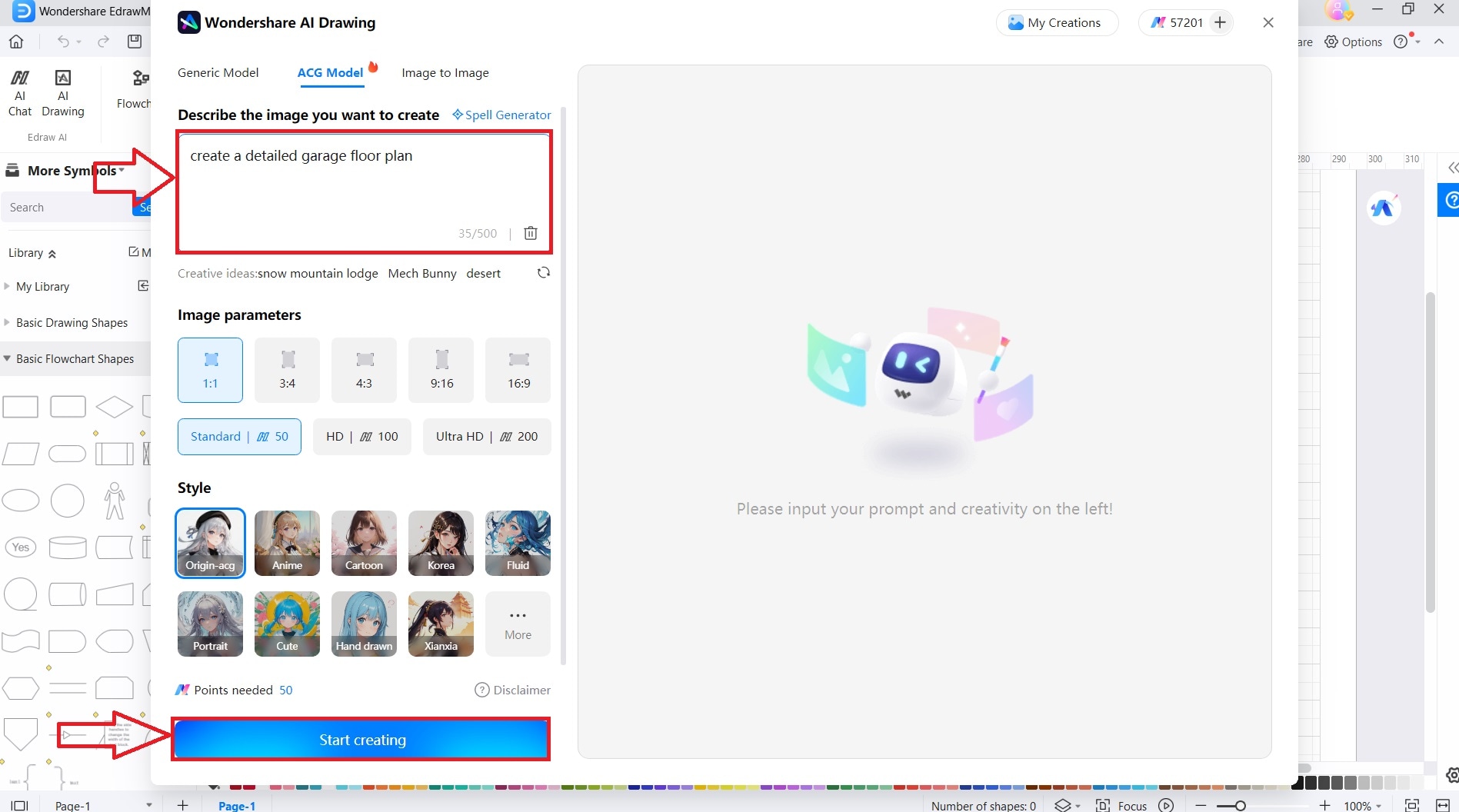Image resolution: width=1459 pixels, height=812 pixels.
Task: Click the Start creating button
Action: tap(361, 740)
